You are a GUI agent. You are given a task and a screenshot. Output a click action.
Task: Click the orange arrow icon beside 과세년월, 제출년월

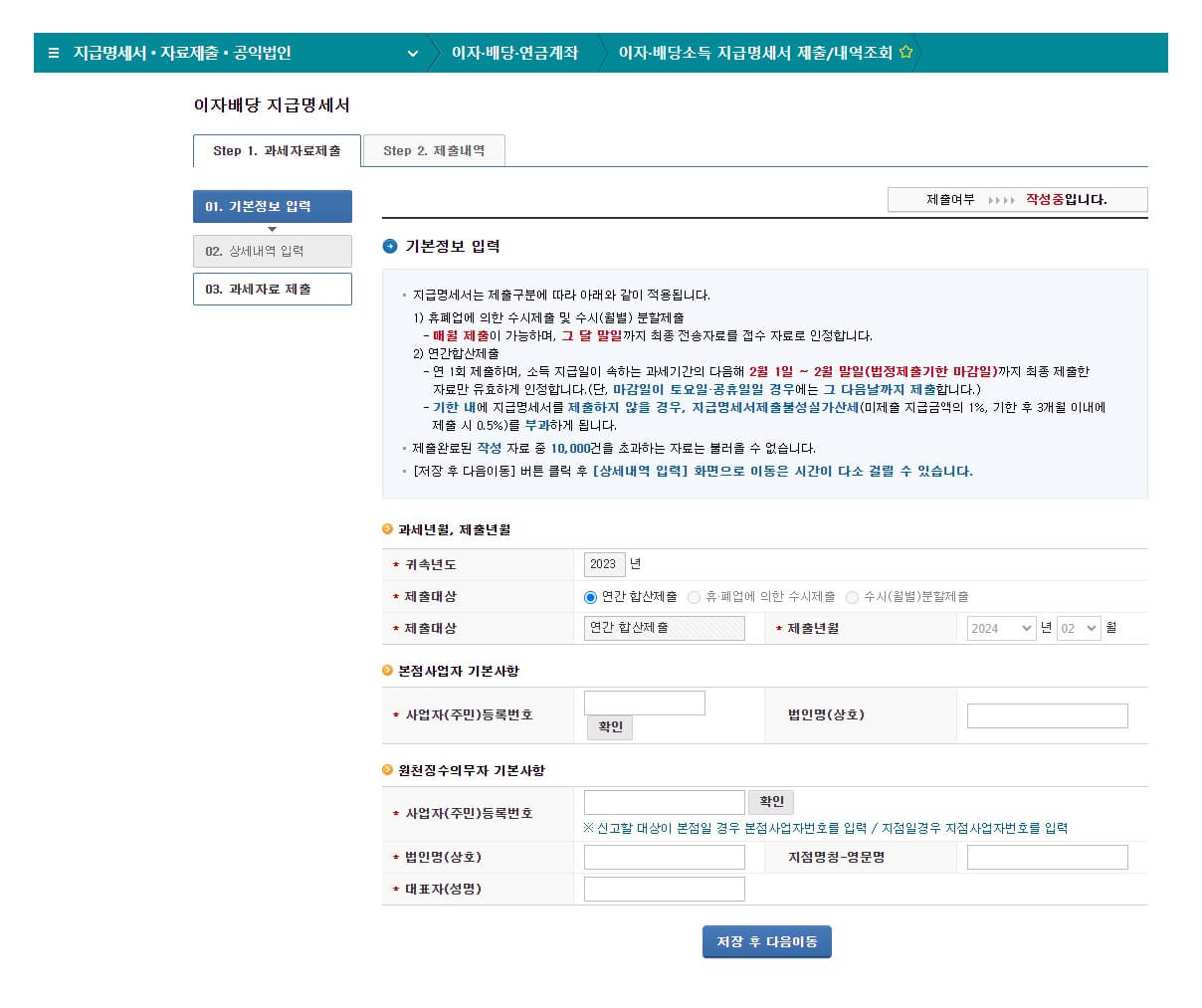coord(386,529)
